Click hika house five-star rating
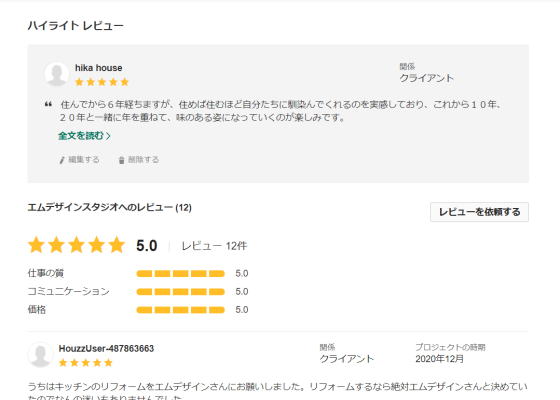 click(102, 82)
